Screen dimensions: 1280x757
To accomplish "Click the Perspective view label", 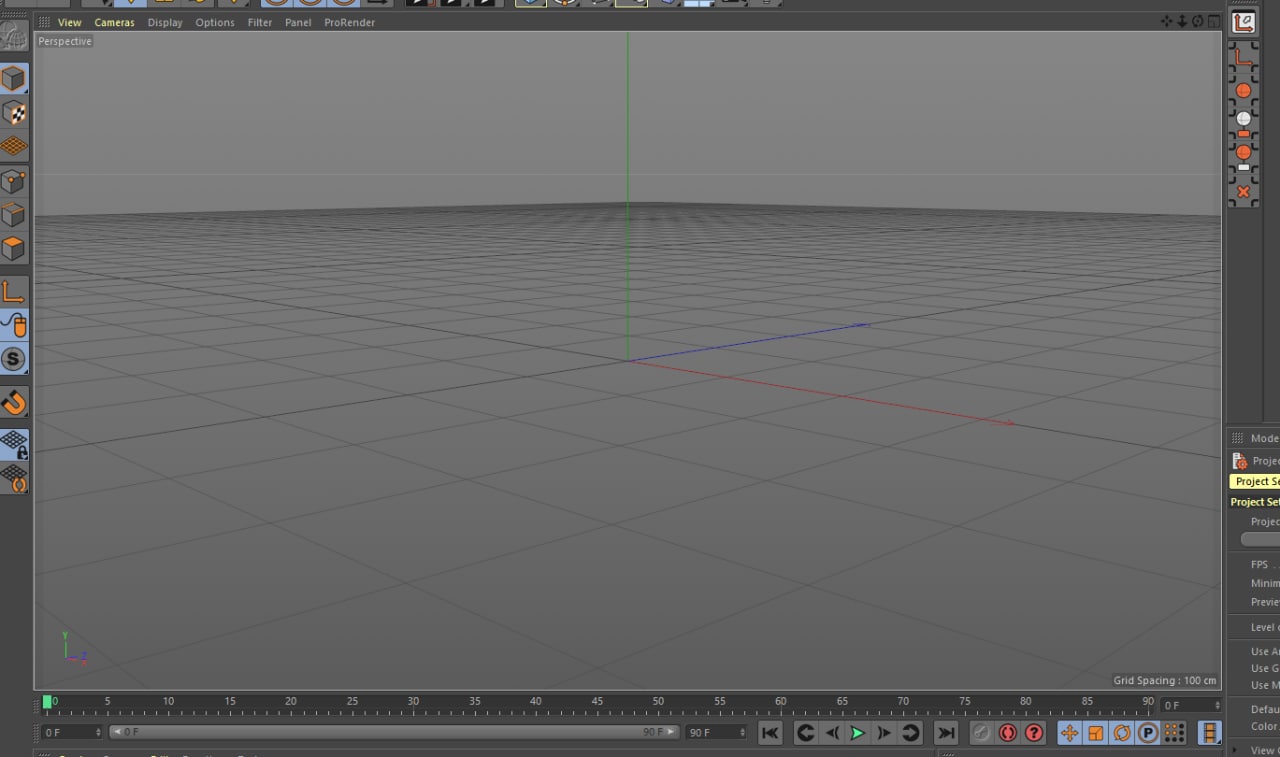I will [x=65, y=41].
